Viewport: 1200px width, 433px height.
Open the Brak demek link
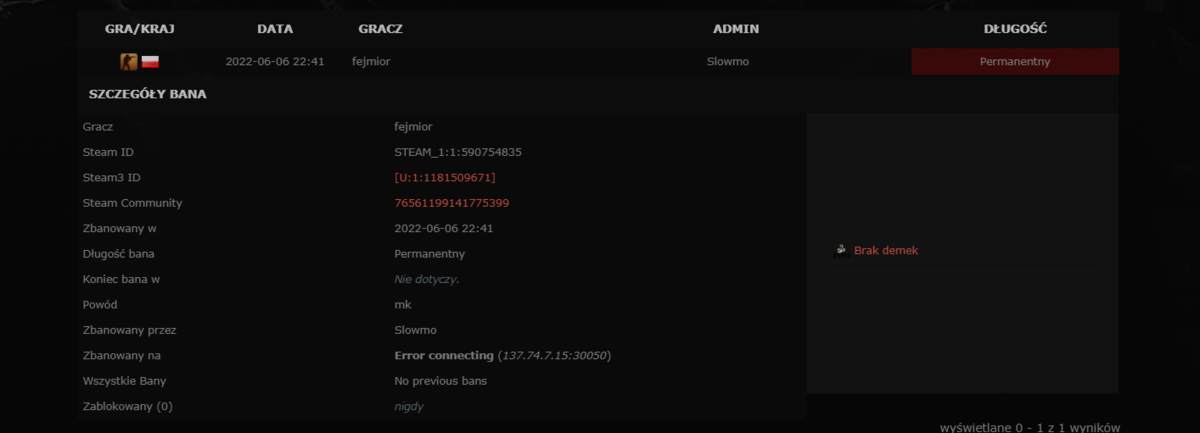(x=886, y=251)
